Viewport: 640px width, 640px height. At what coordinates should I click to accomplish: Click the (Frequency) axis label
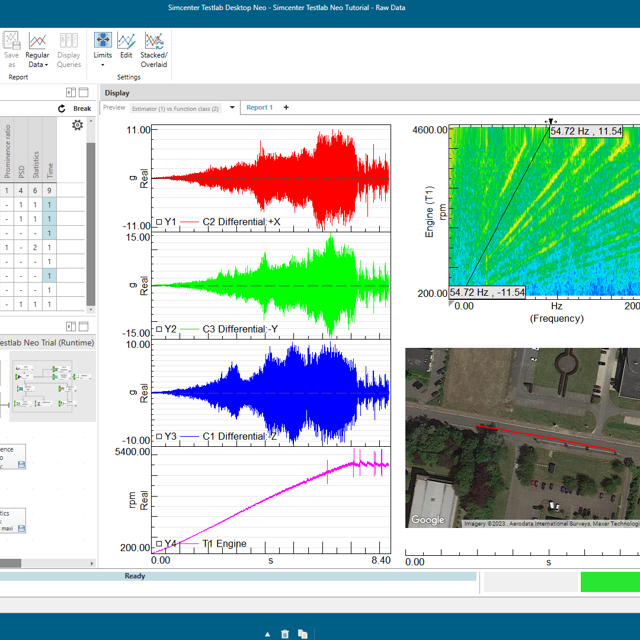click(x=557, y=318)
